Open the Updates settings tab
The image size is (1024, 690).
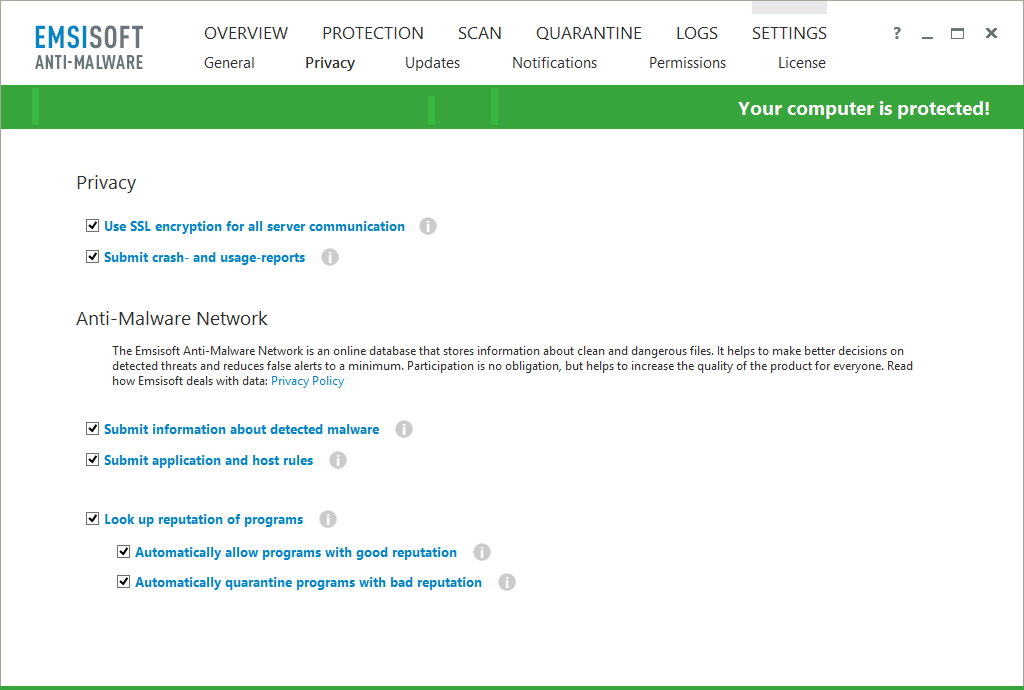(432, 63)
